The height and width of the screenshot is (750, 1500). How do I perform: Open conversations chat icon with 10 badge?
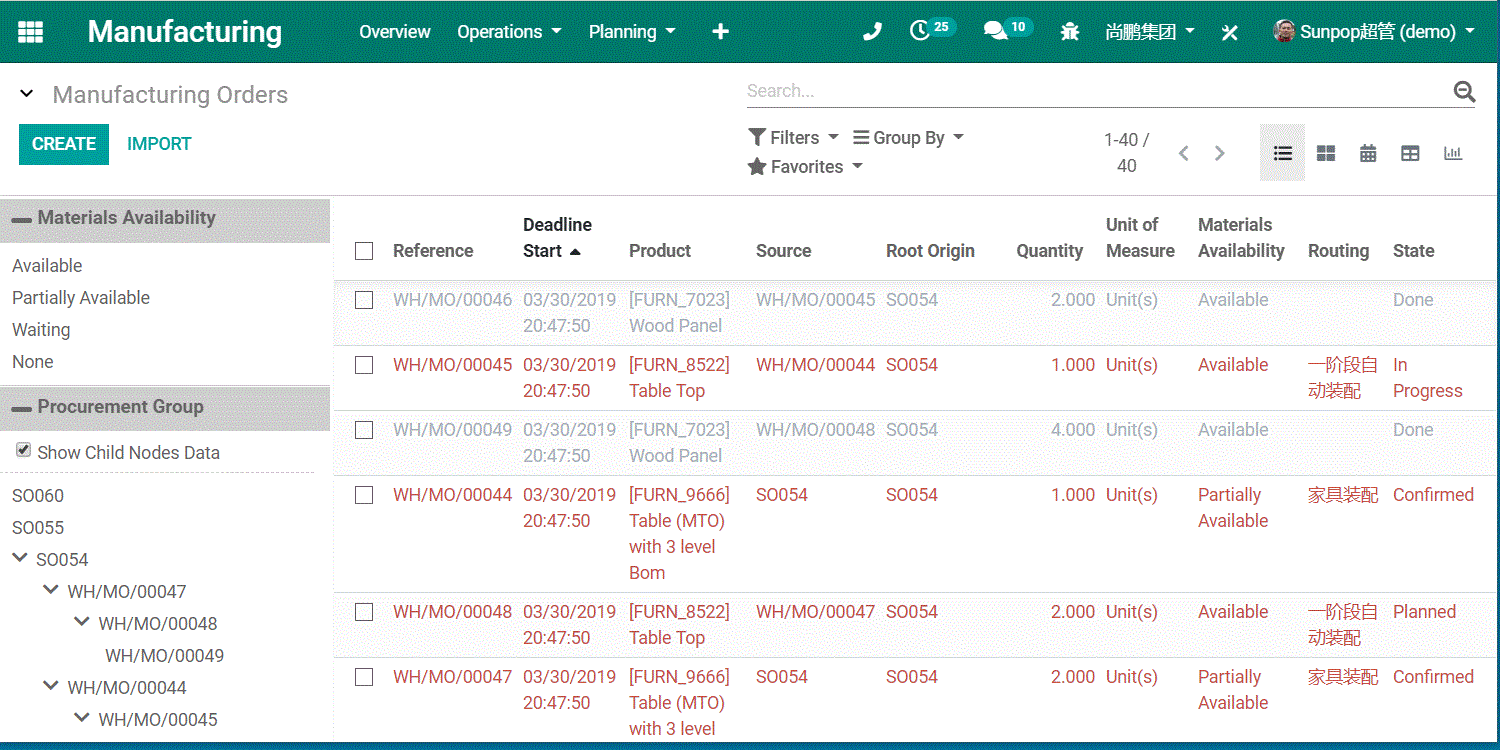[995, 31]
